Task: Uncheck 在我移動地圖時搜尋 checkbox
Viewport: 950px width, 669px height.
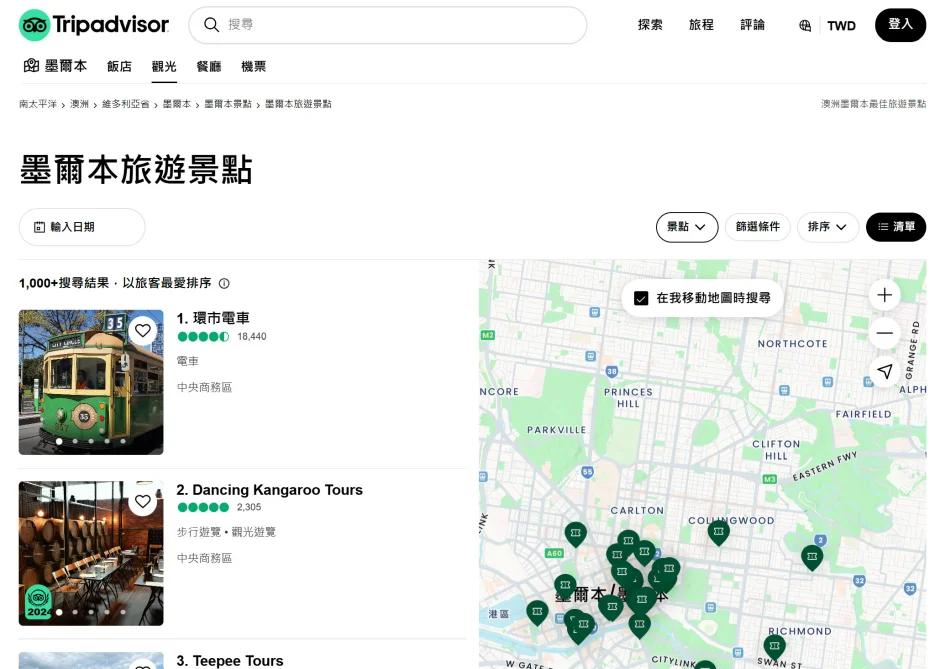Action: coord(641,298)
